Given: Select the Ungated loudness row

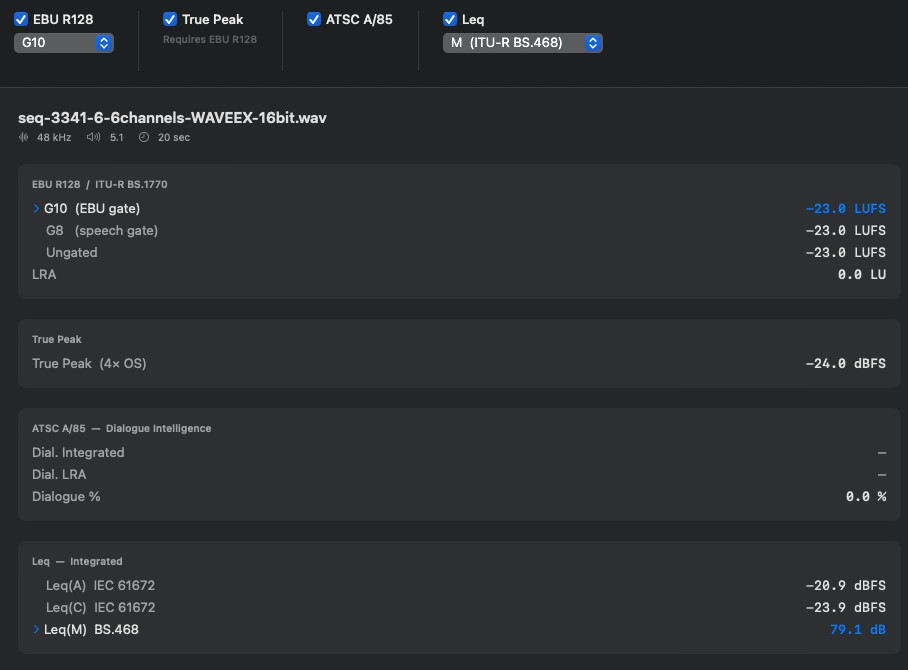Looking at the screenshot, I should pyautogui.click(x=71, y=252).
